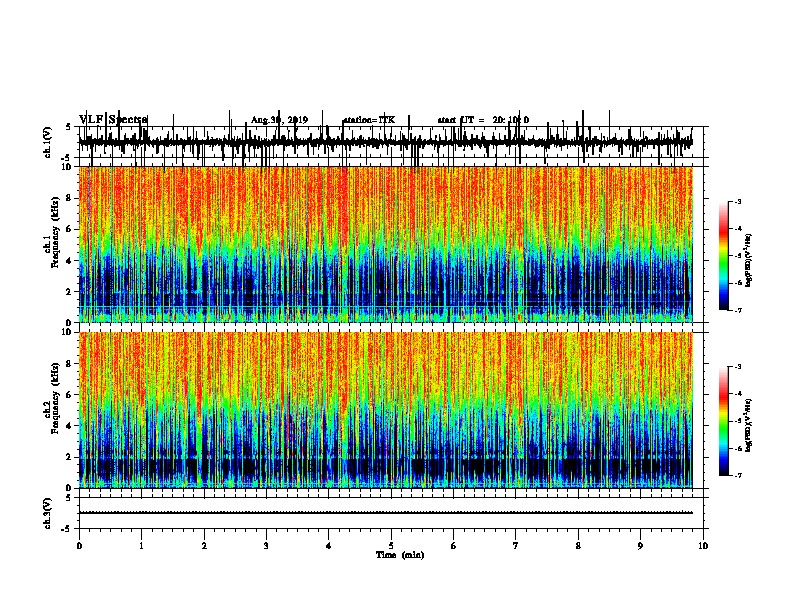Viewport: 792px width, 612px height.
Task: Click the "ch.3(V)" axis label
Action: pyautogui.click(x=48, y=514)
